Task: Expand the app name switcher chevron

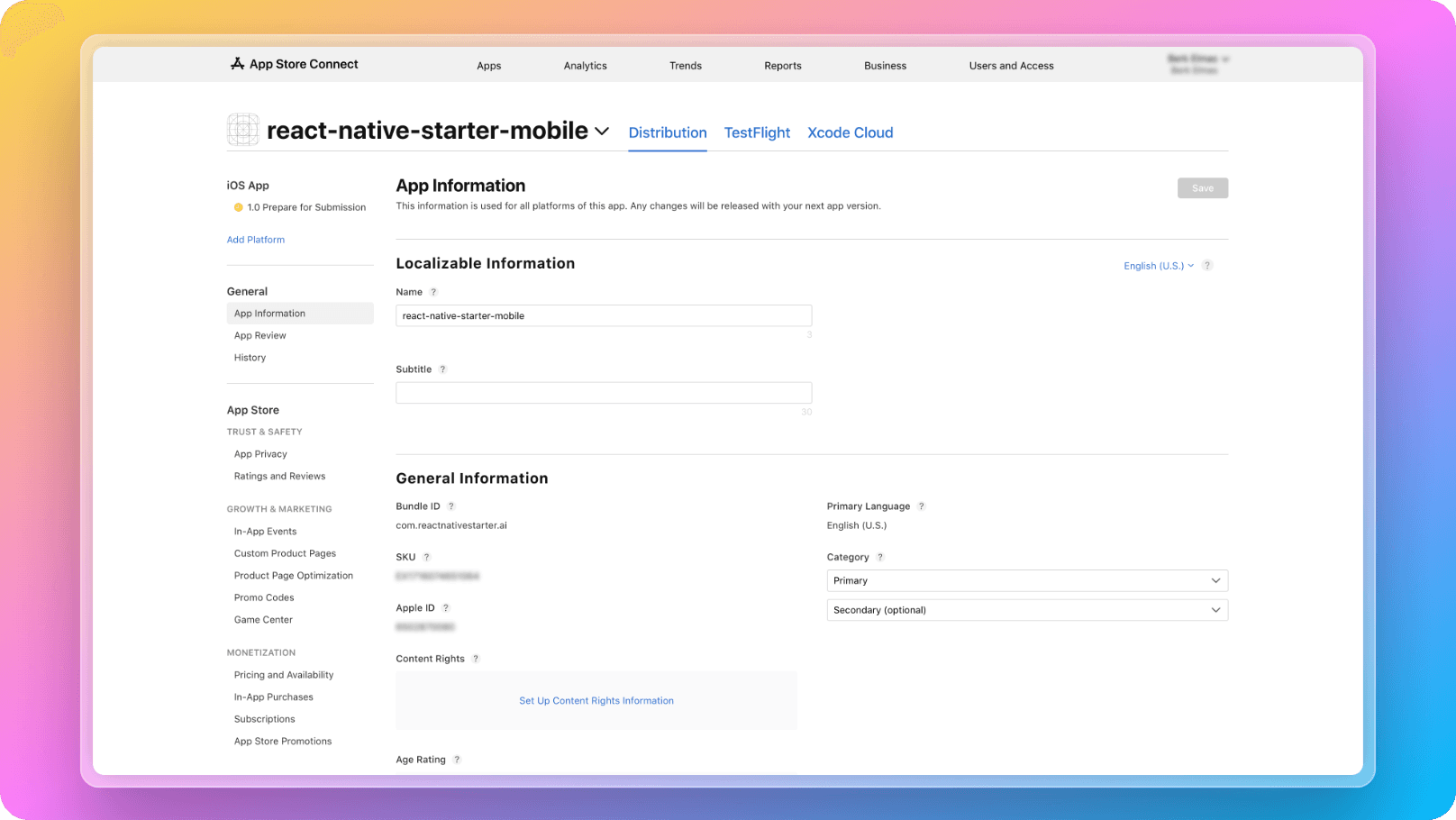Action: pos(602,132)
